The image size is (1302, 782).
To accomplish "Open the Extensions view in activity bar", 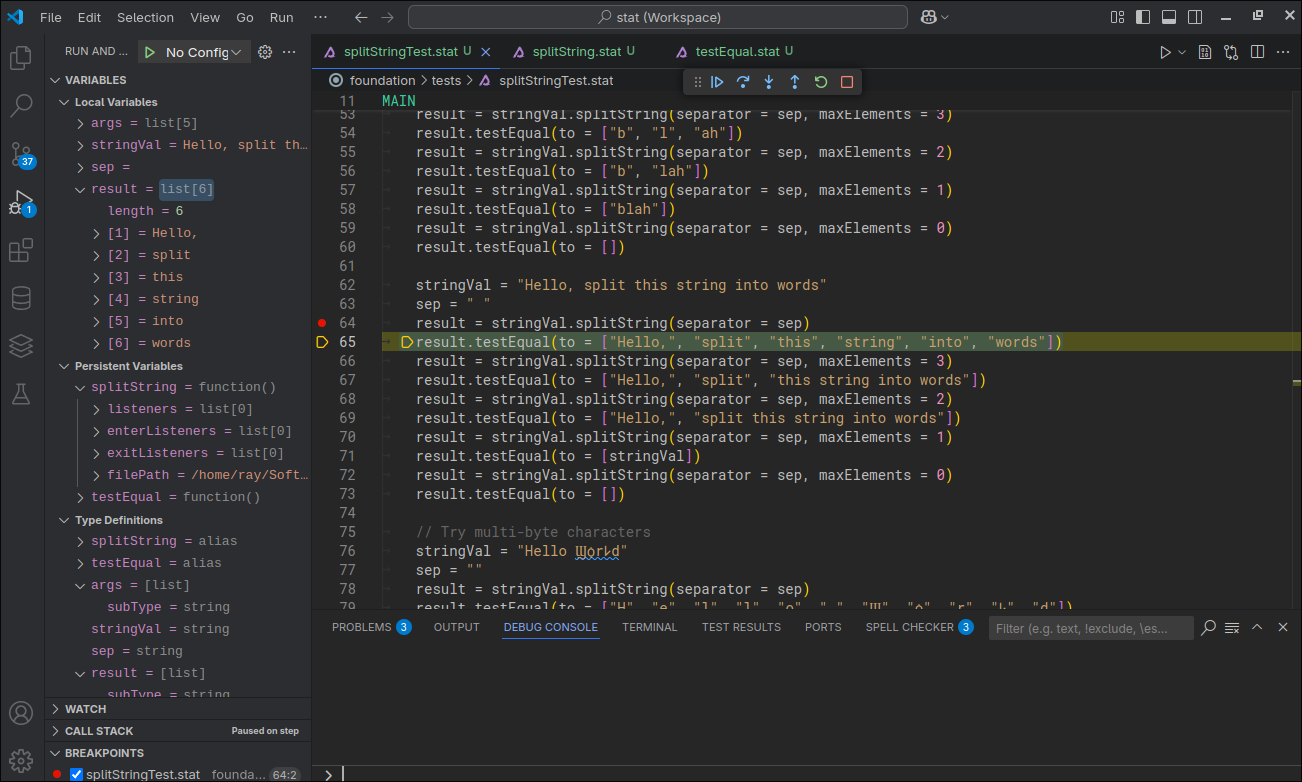I will tap(21, 250).
